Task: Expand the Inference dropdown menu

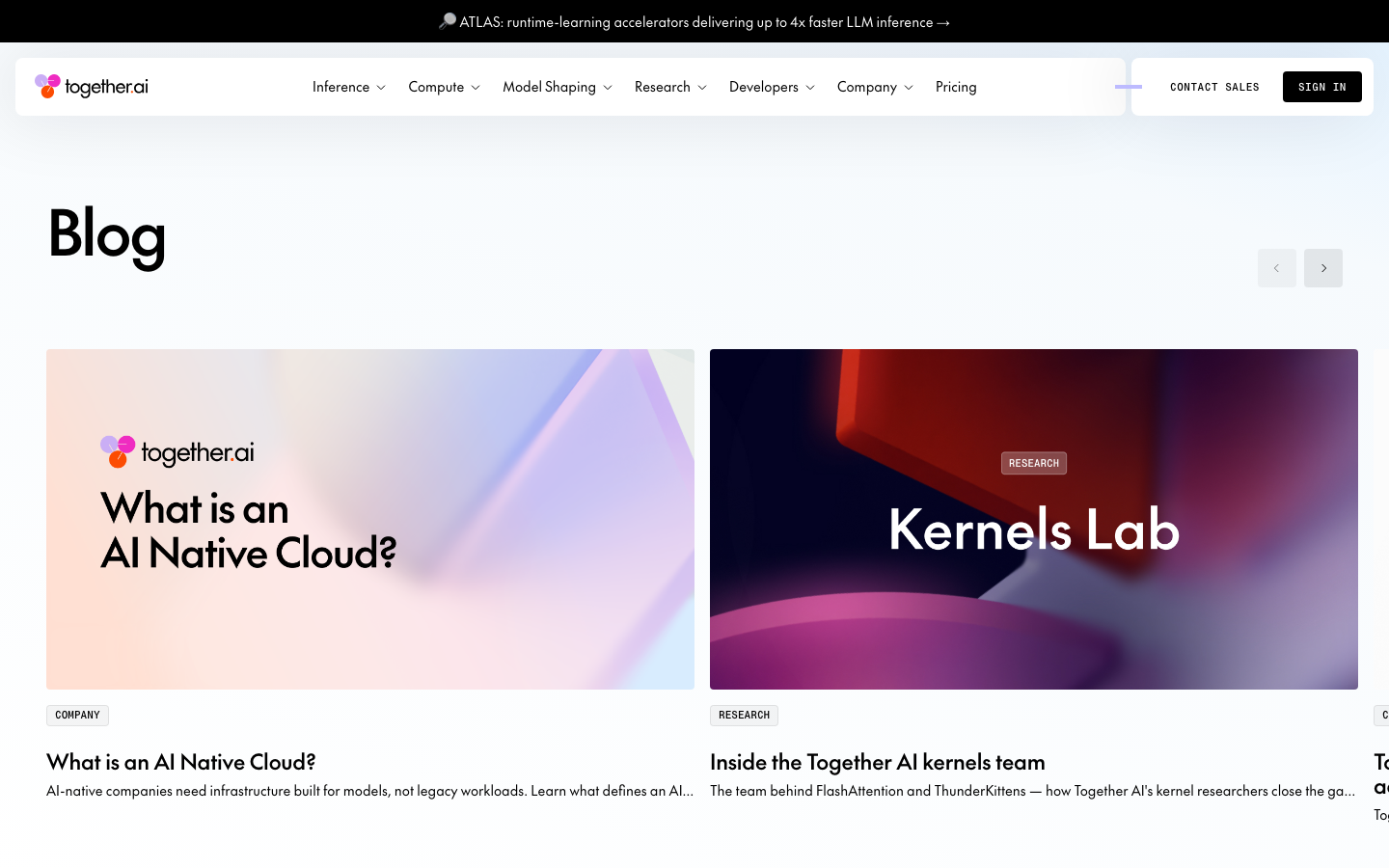Action: click(x=349, y=87)
